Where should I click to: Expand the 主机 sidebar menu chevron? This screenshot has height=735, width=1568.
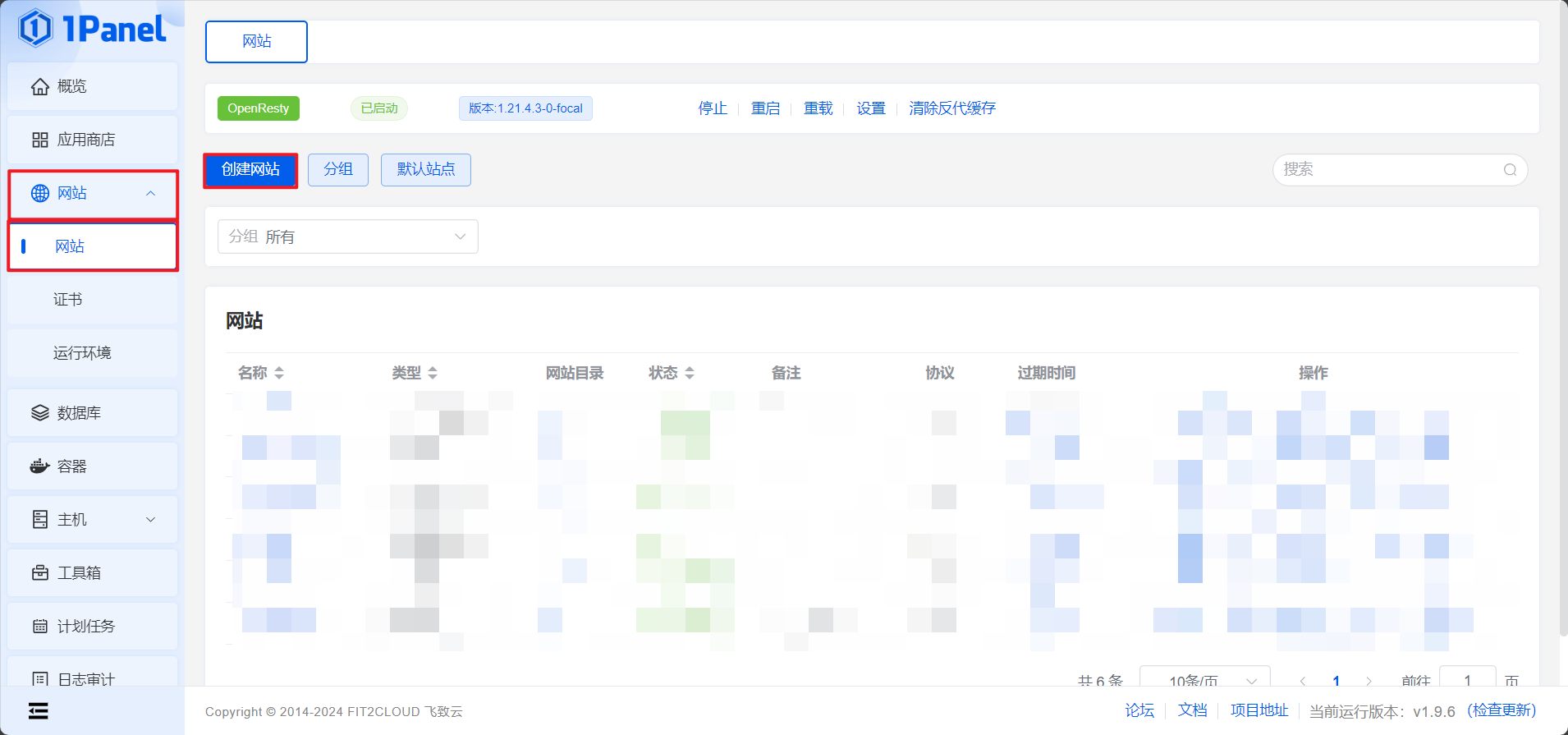(x=150, y=520)
